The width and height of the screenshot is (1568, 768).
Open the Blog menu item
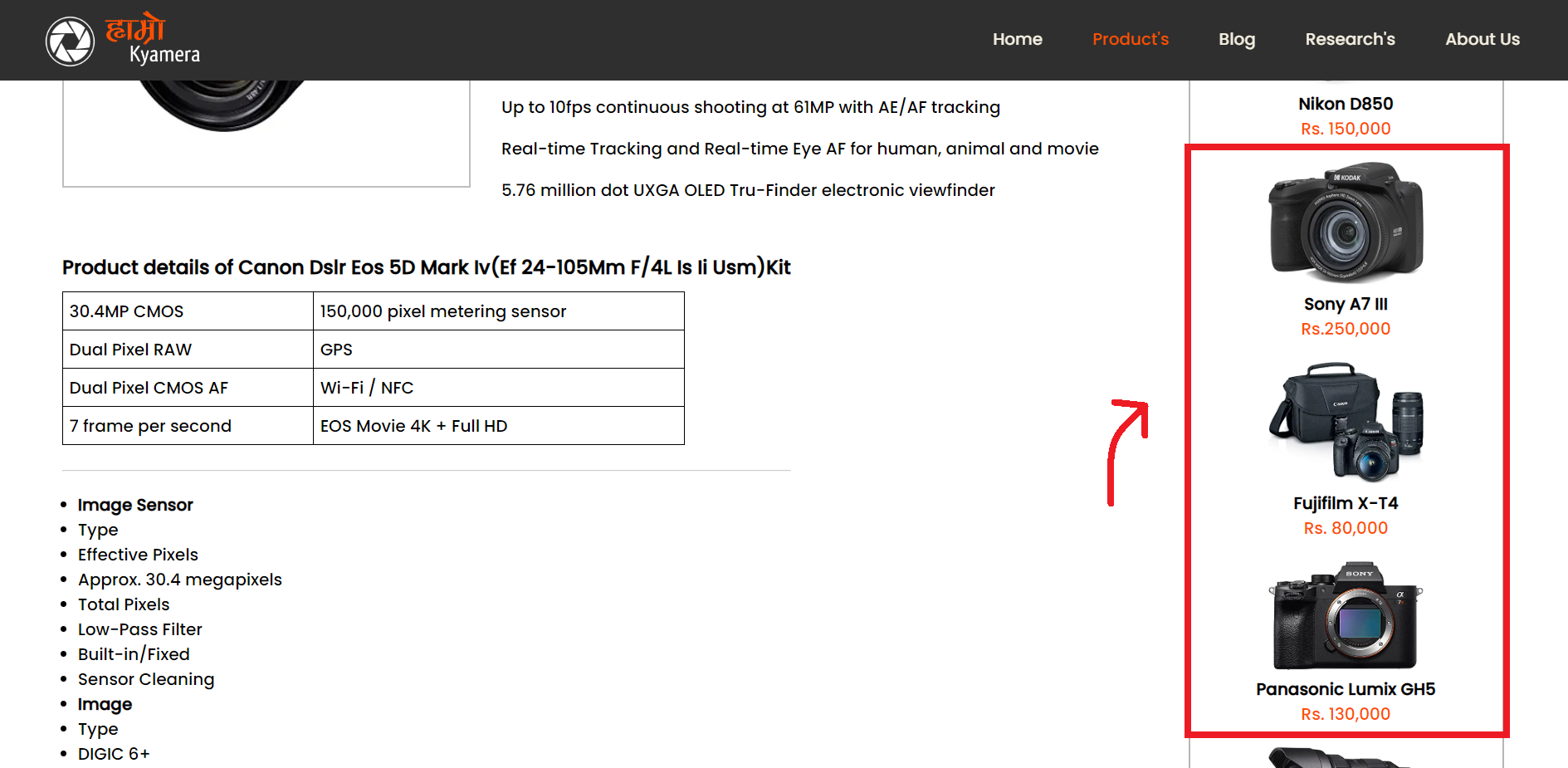(x=1236, y=39)
